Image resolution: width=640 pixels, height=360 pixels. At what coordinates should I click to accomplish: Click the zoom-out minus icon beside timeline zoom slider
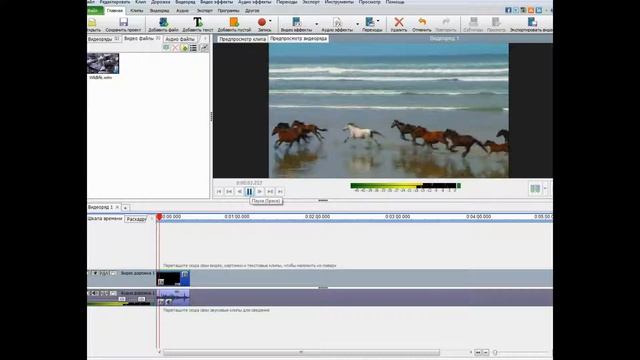485,352
